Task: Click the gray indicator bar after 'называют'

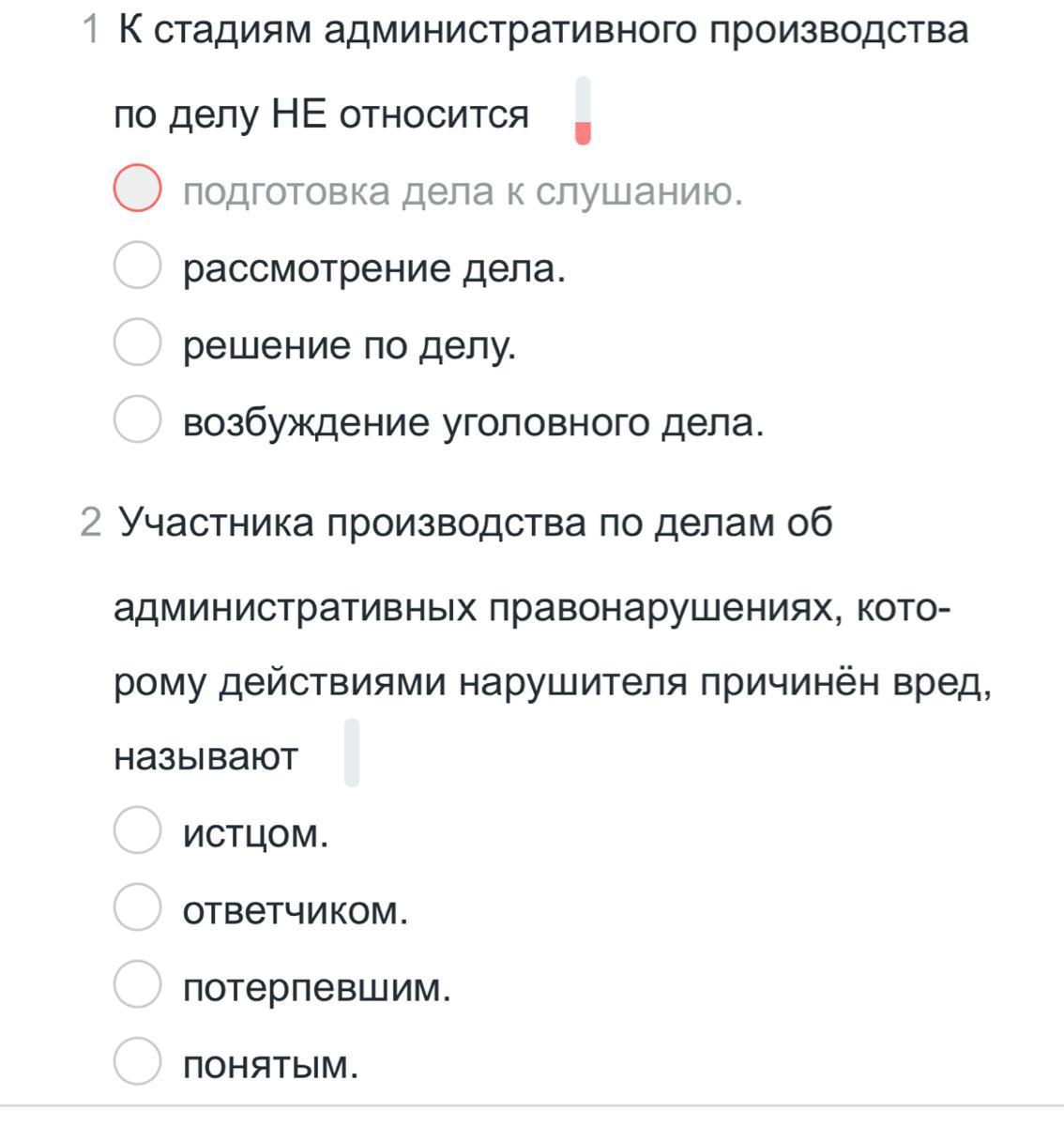Action: (x=352, y=753)
